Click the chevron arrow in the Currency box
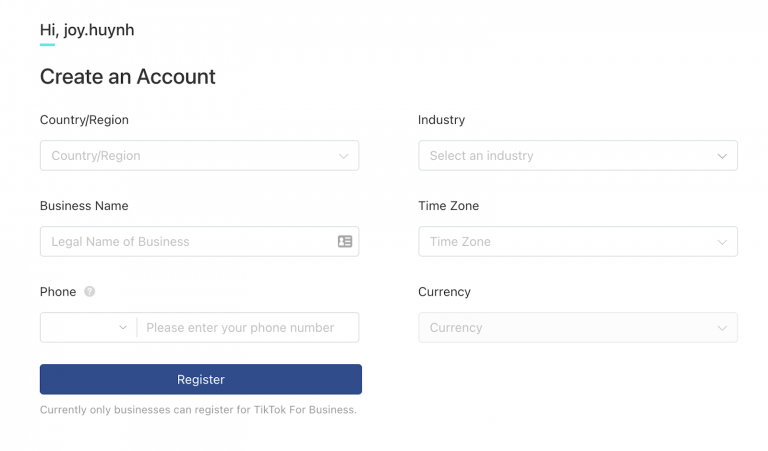Viewport: 768px width, 451px height. tap(722, 328)
